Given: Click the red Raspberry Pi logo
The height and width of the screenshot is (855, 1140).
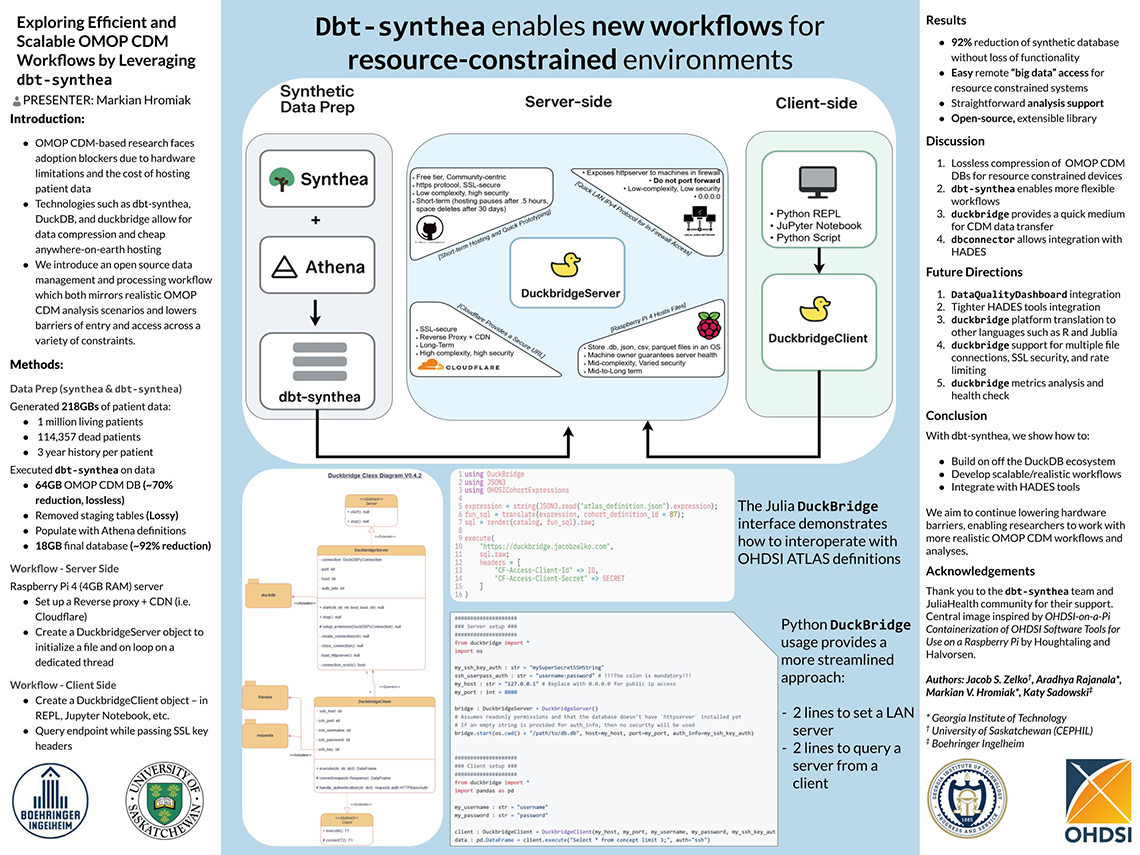Looking at the screenshot, I should click(708, 325).
